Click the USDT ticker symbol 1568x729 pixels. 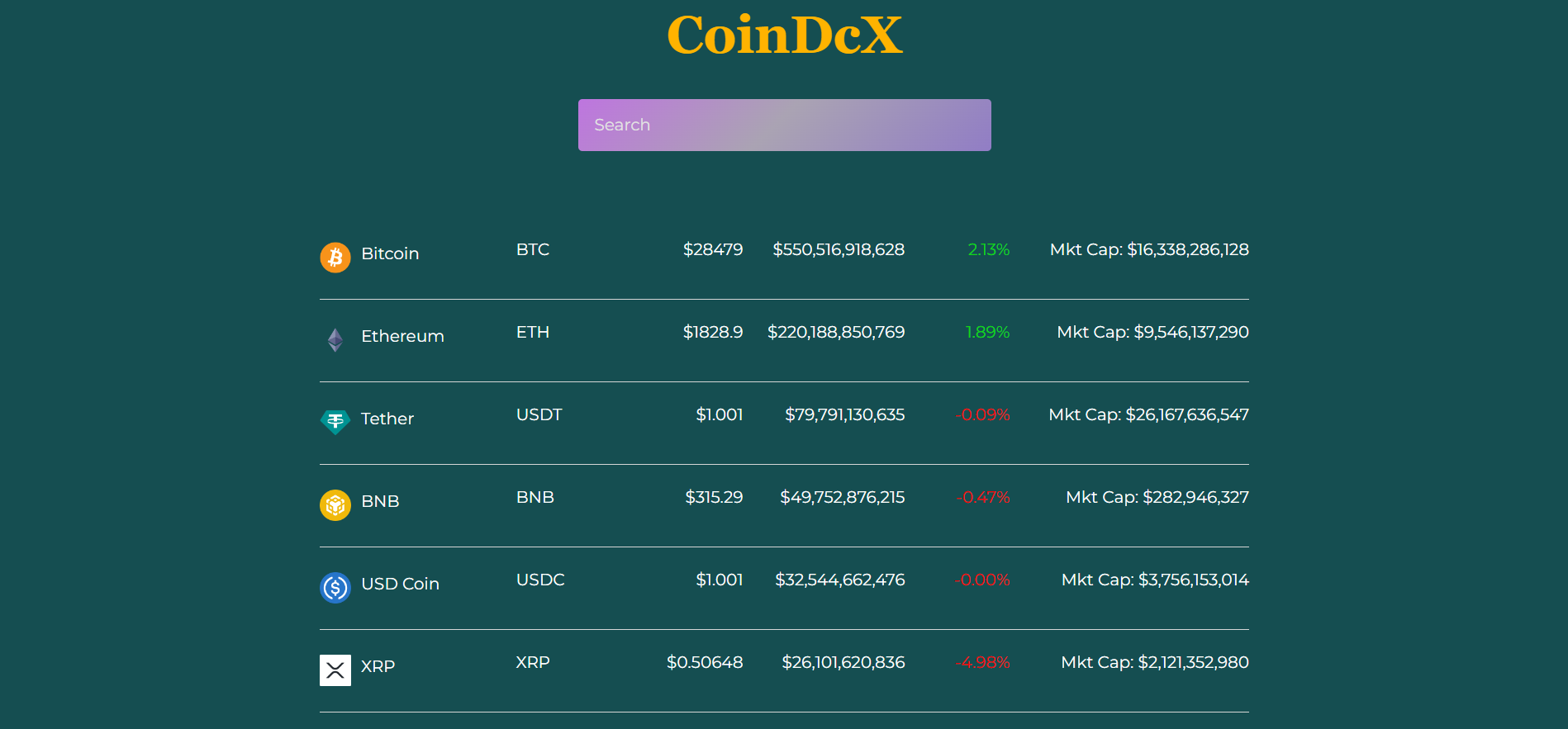[539, 414]
